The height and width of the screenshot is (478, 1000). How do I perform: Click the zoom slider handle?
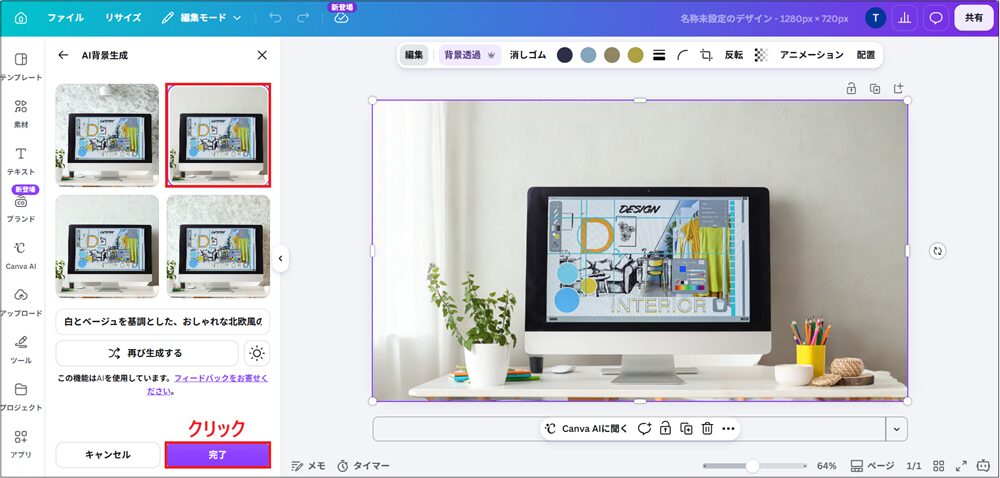tap(753, 466)
